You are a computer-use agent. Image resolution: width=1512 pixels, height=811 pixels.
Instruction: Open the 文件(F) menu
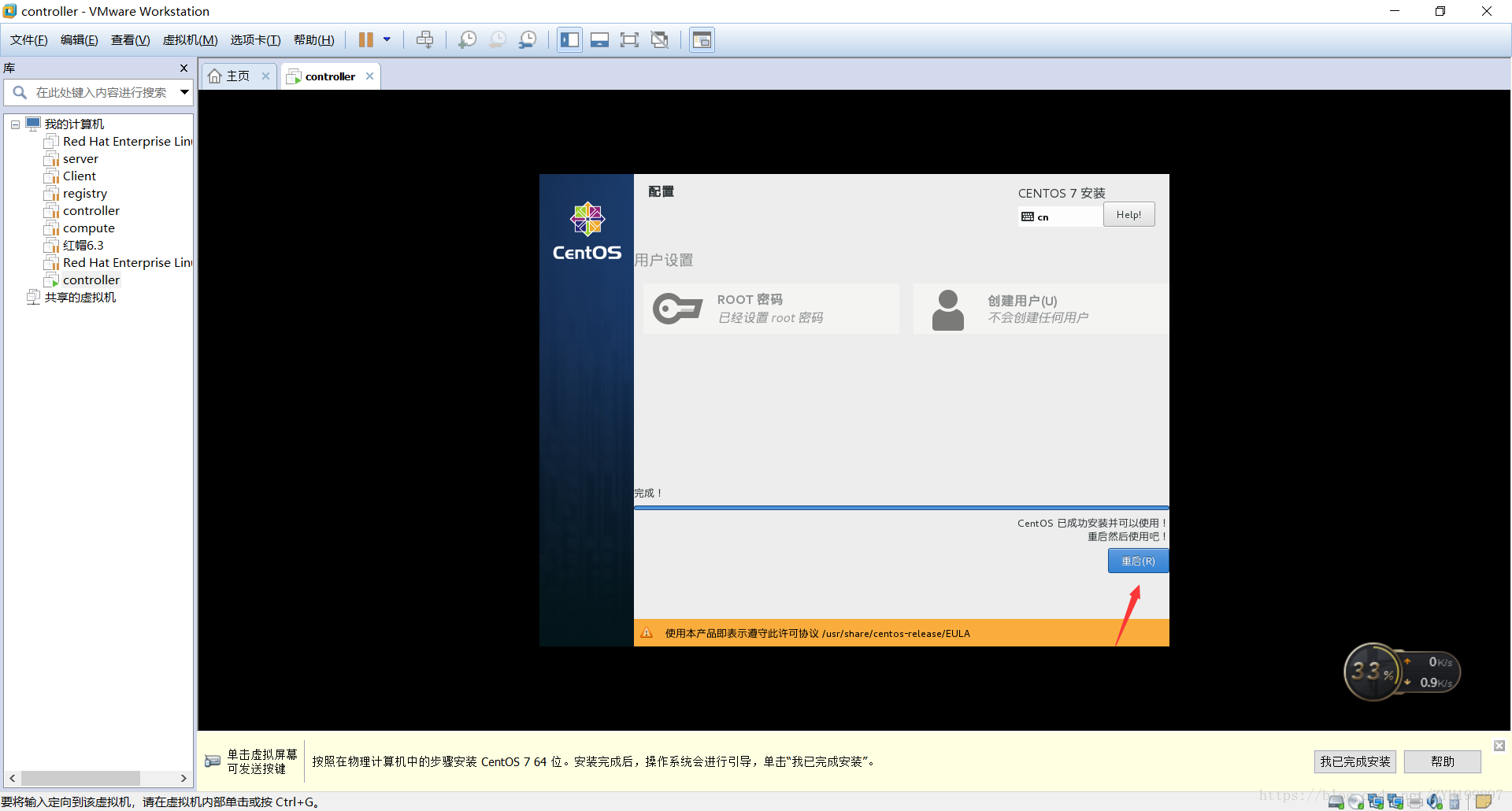click(29, 40)
